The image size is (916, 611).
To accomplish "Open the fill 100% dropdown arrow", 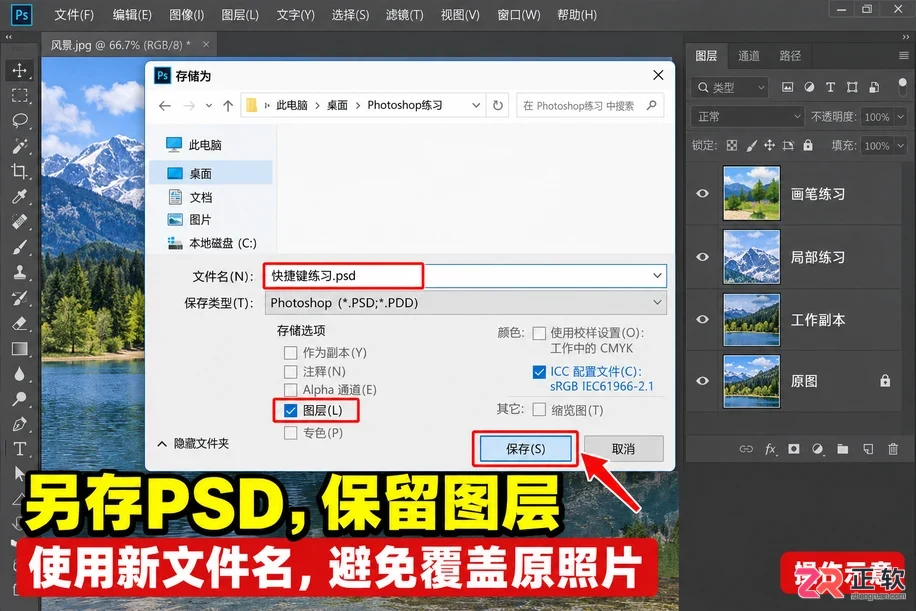I will click(x=900, y=145).
